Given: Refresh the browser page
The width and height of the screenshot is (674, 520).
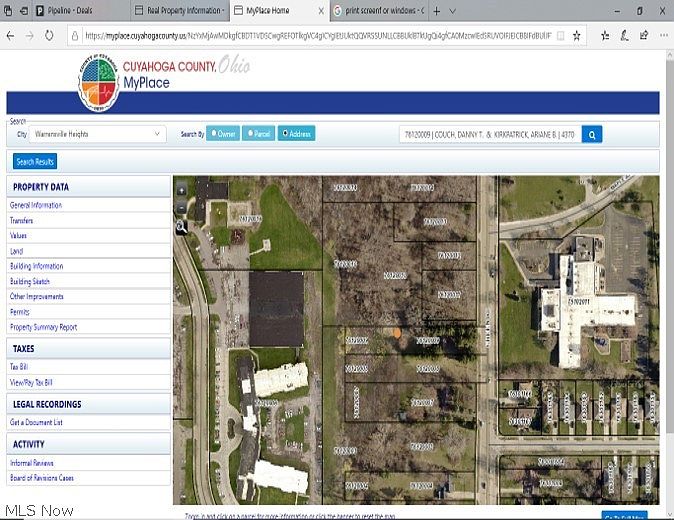Looking at the screenshot, I should (49, 36).
